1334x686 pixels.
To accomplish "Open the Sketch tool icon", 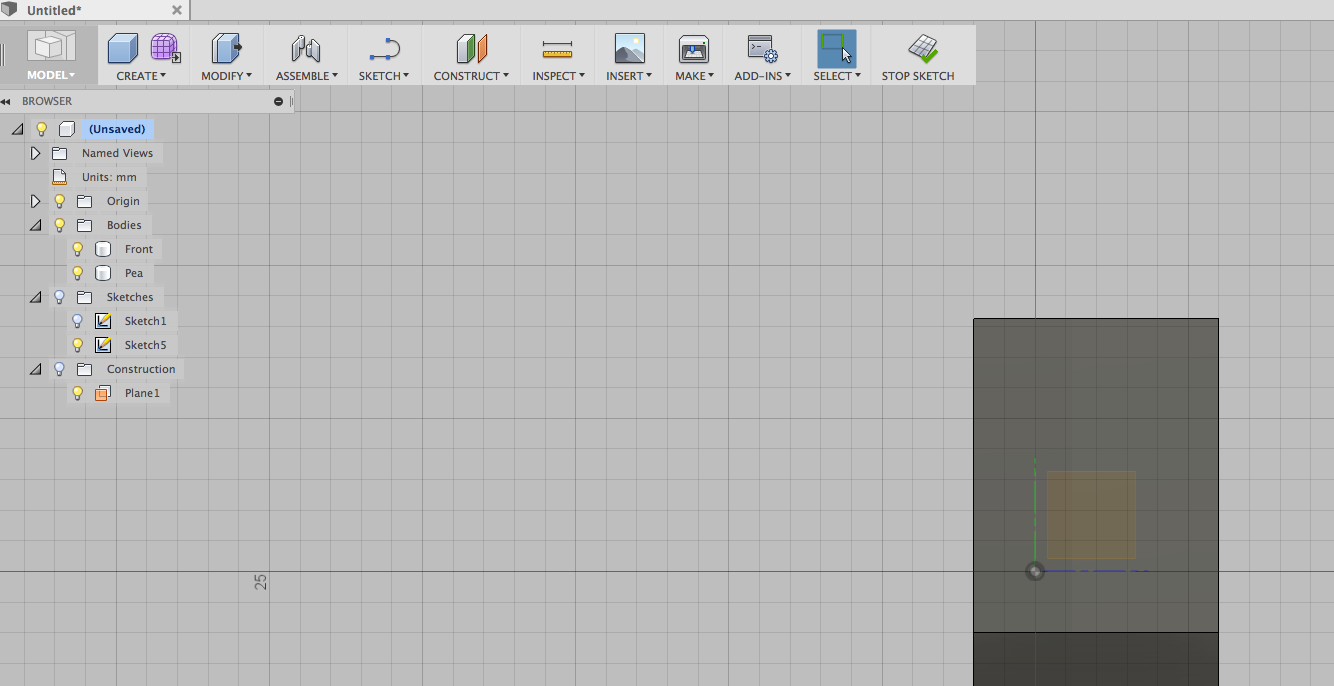I will pyautogui.click(x=384, y=48).
